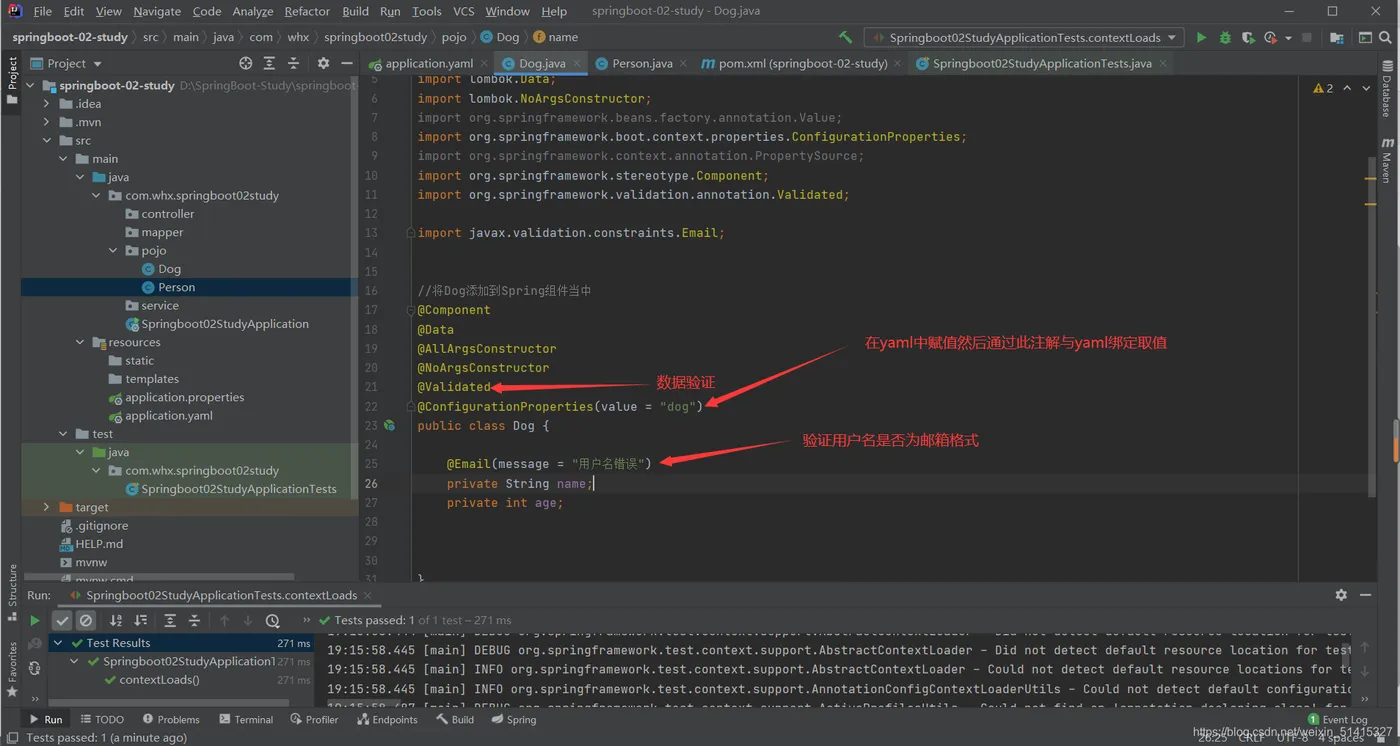Image resolution: width=1400 pixels, height=746 pixels.
Task: Expand the target folder
Action: pyautogui.click(x=47, y=507)
